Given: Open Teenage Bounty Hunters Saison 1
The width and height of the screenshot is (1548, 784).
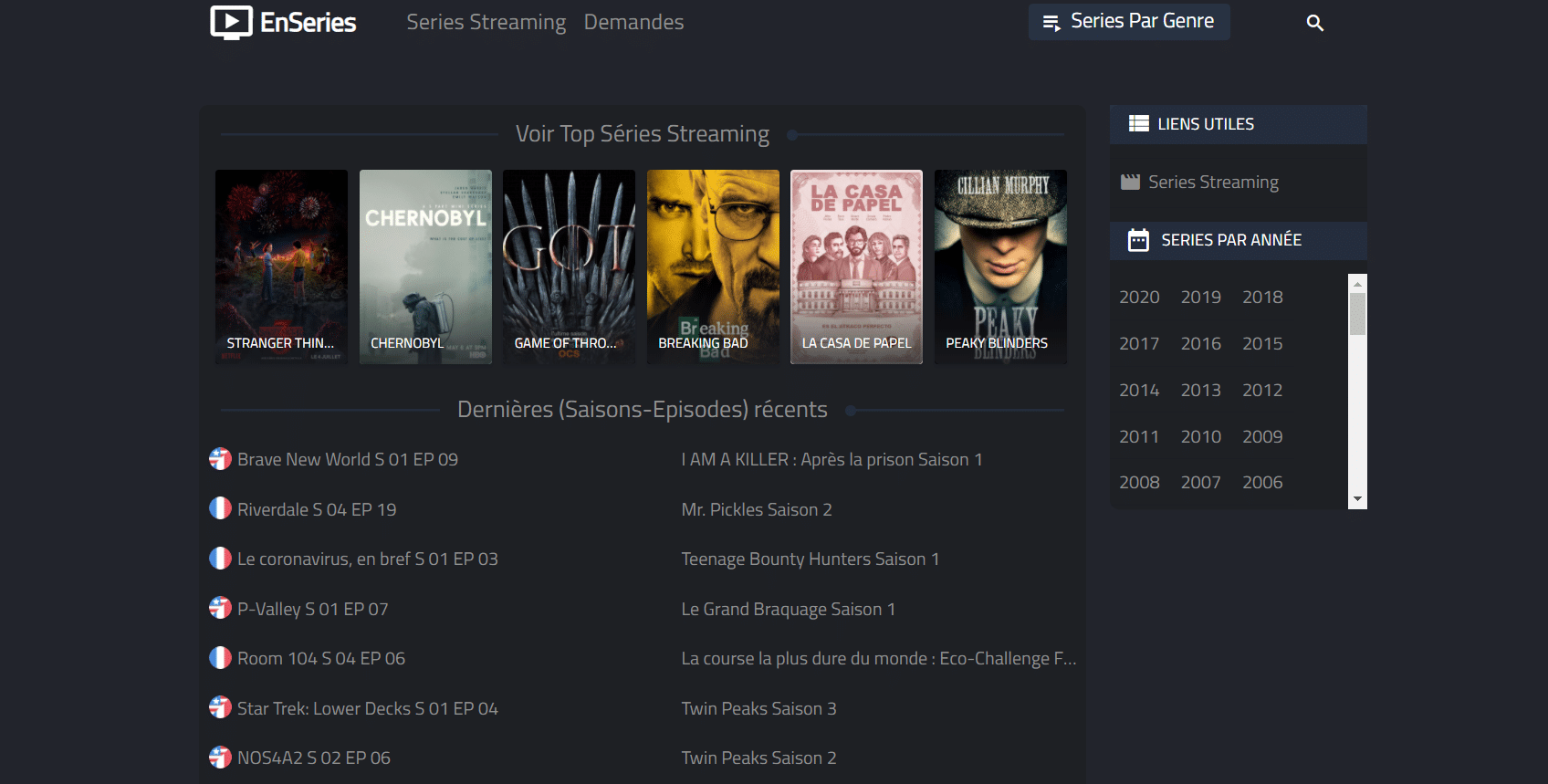Looking at the screenshot, I should coord(811,559).
